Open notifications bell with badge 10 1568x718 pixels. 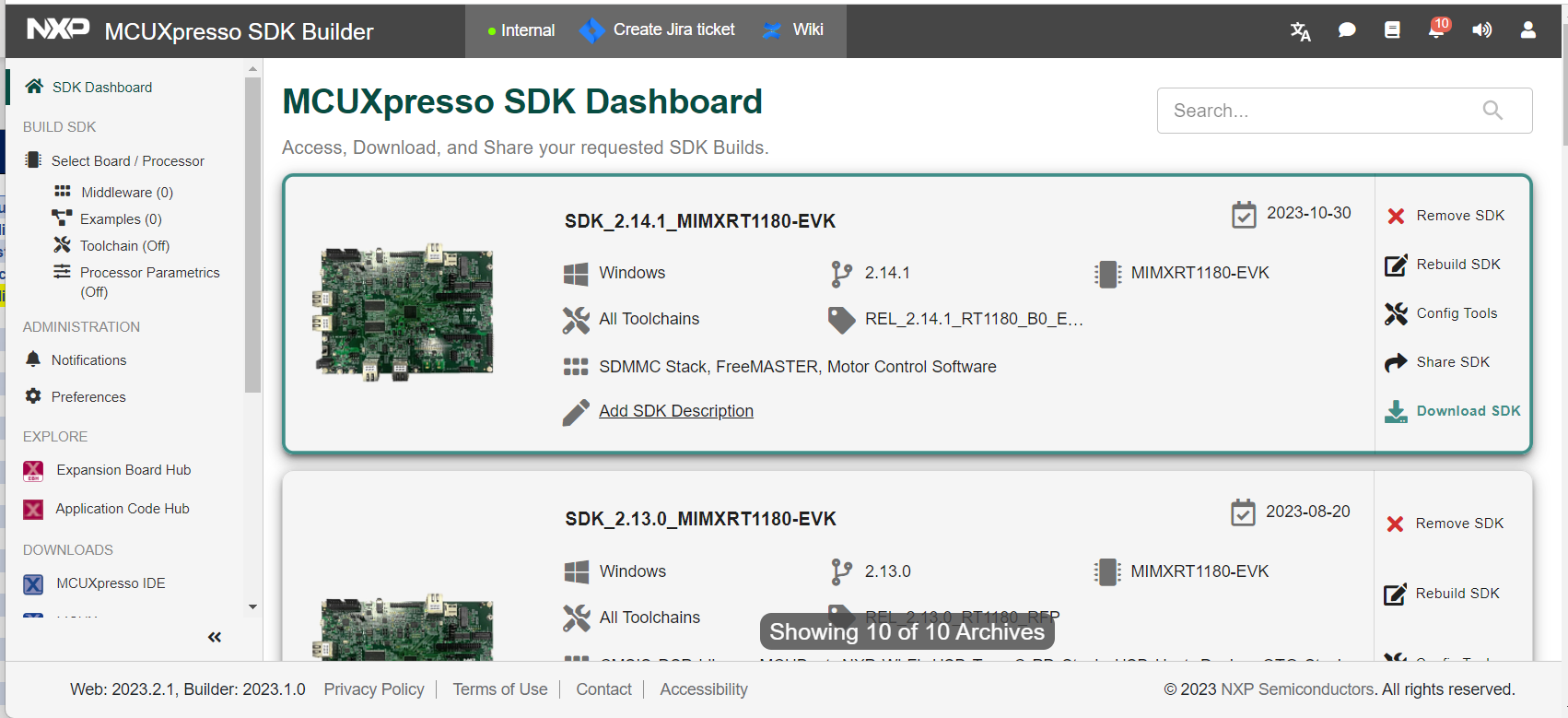pyautogui.click(x=1437, y=29)
